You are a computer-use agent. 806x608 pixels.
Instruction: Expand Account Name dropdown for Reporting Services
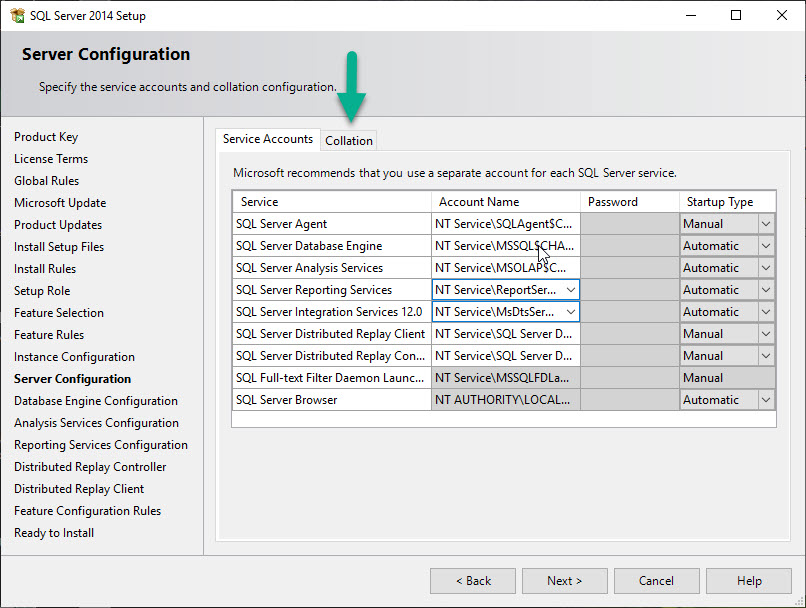pos(571,290)
